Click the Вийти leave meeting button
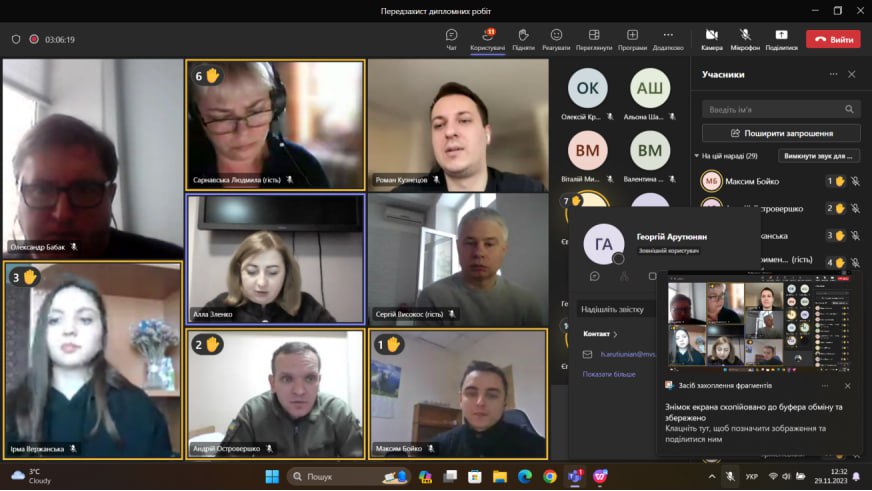The image size is (872, 491). (x=834, y=39)
